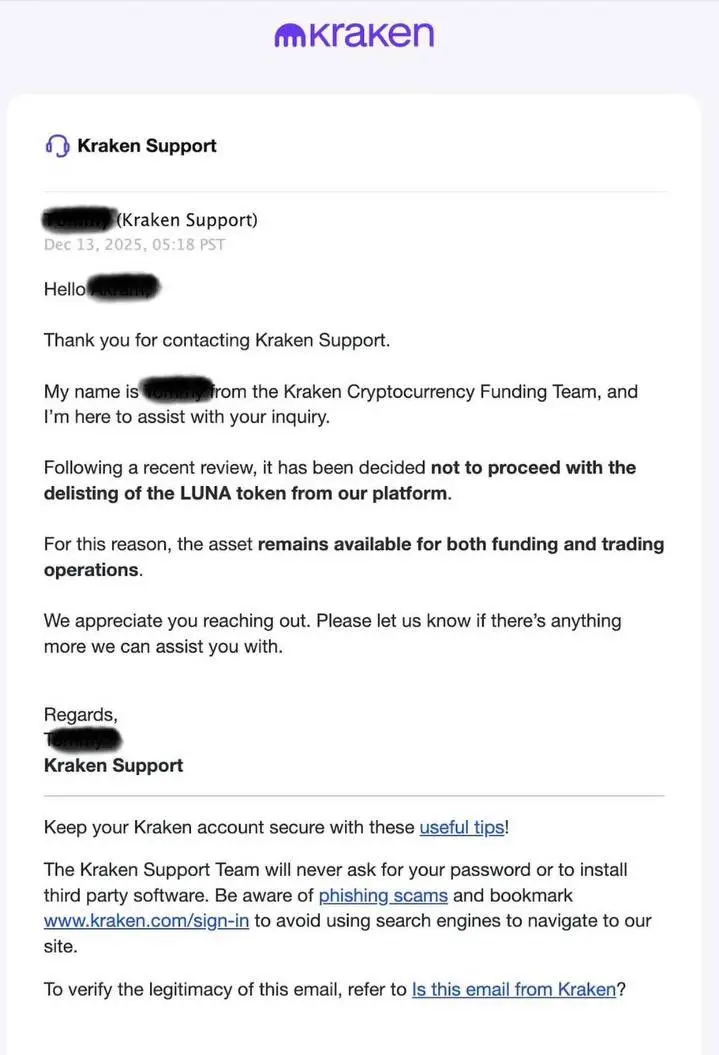This screenshot has height=1055, width=719.
Task: Click the redacted agent name after 'My name is'
Action: [177, 390]
